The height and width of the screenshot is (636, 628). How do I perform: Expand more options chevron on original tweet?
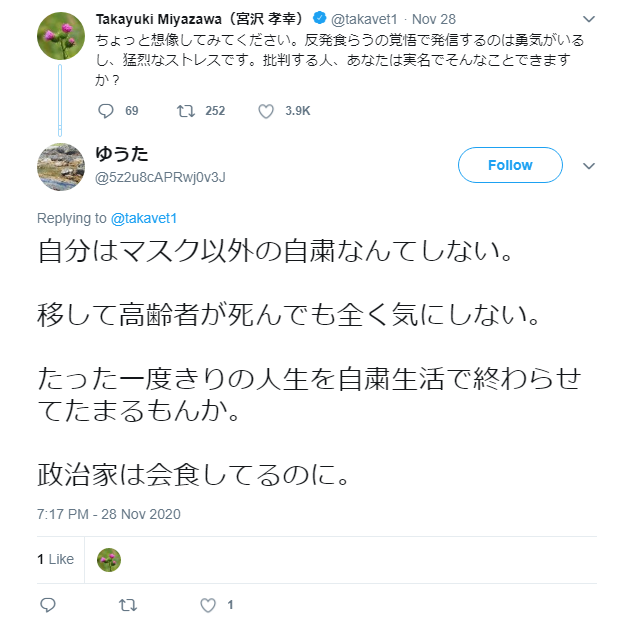coord(589,19)
